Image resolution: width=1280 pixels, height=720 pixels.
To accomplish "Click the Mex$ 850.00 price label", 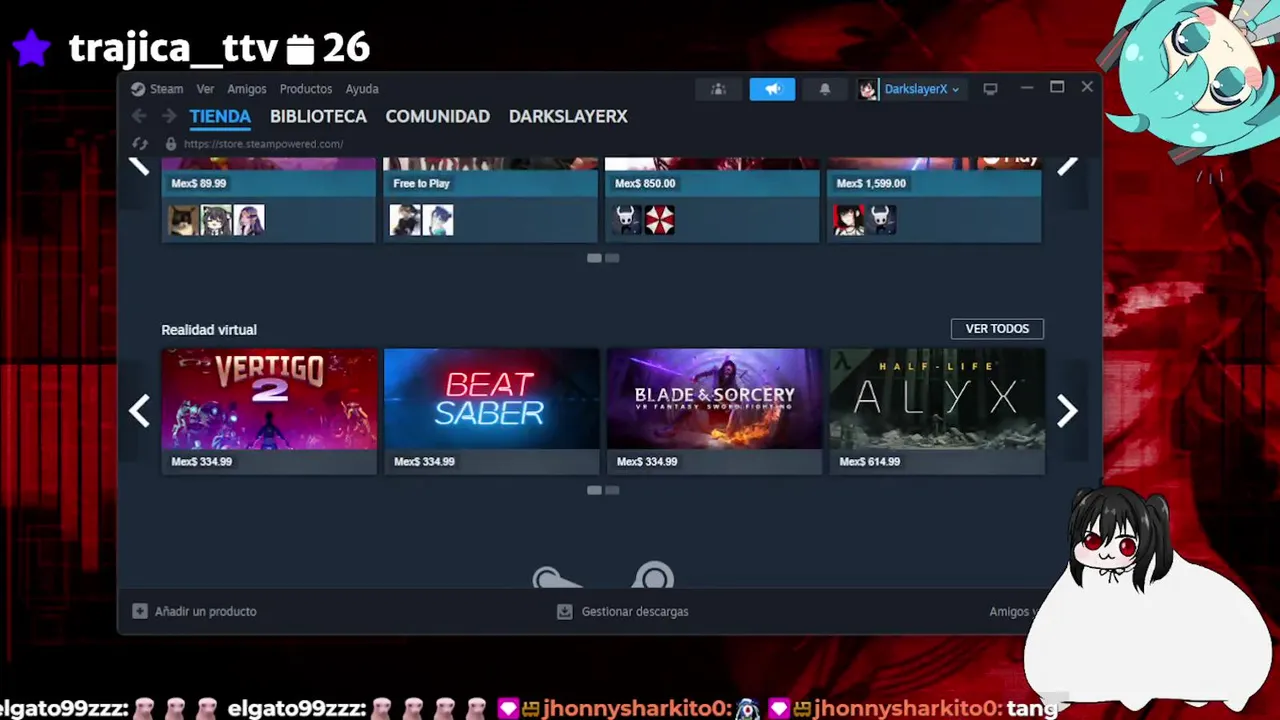I will (x=645, y=183).
